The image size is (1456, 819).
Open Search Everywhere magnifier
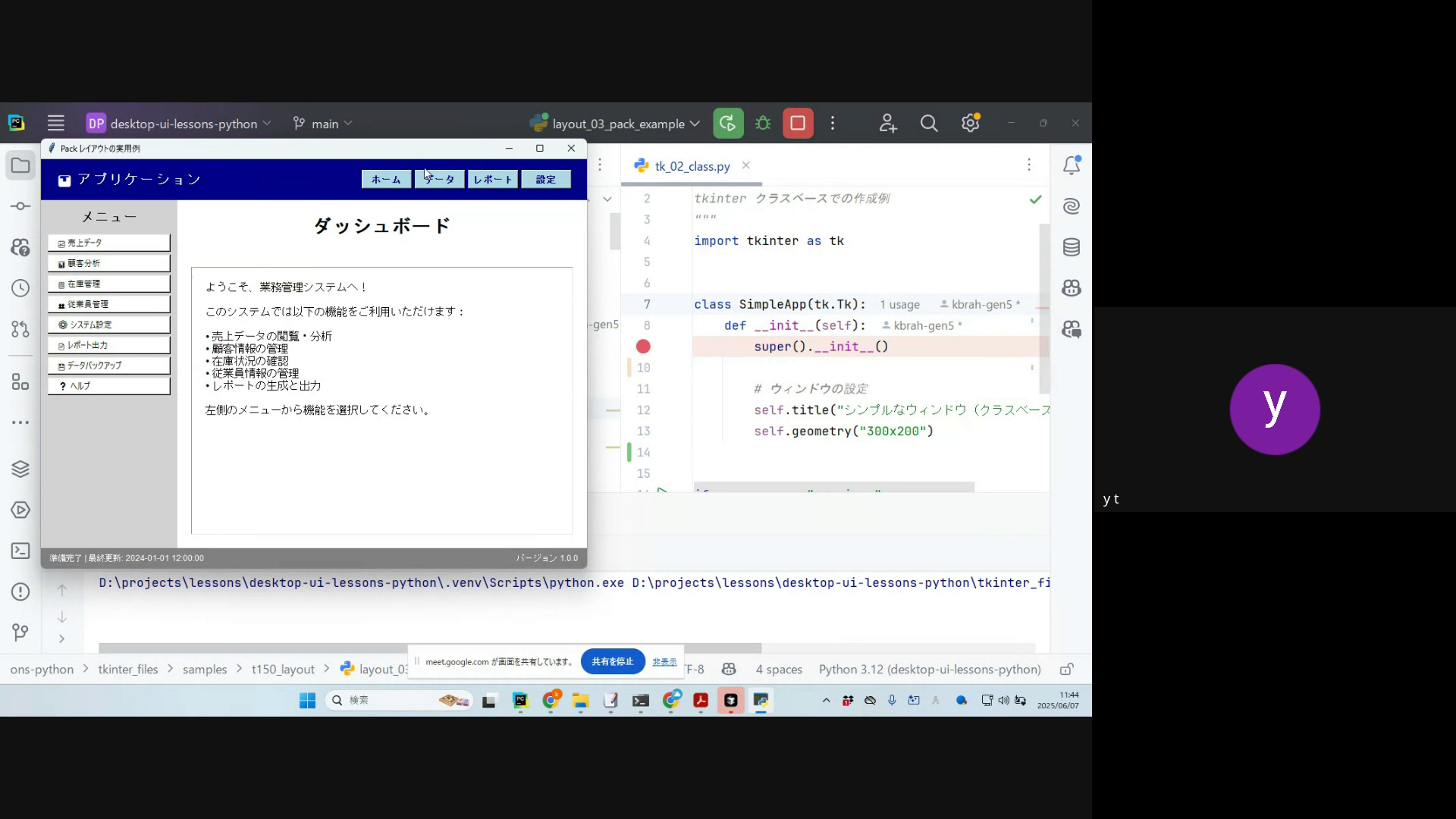click(929, 124)
